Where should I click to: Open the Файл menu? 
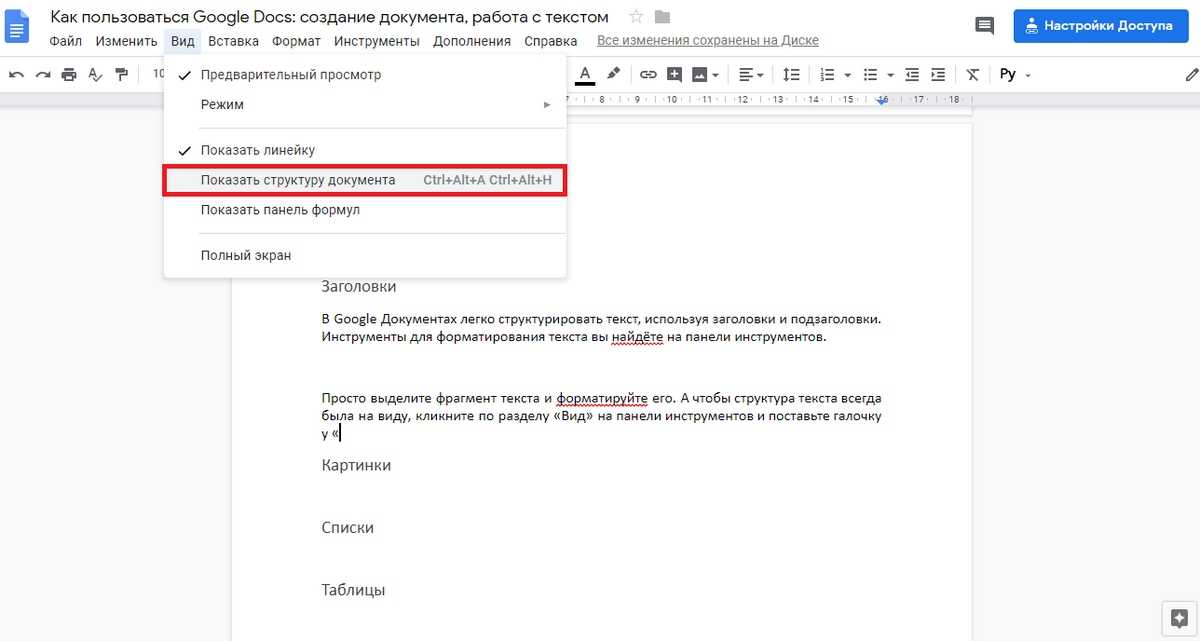66,41
